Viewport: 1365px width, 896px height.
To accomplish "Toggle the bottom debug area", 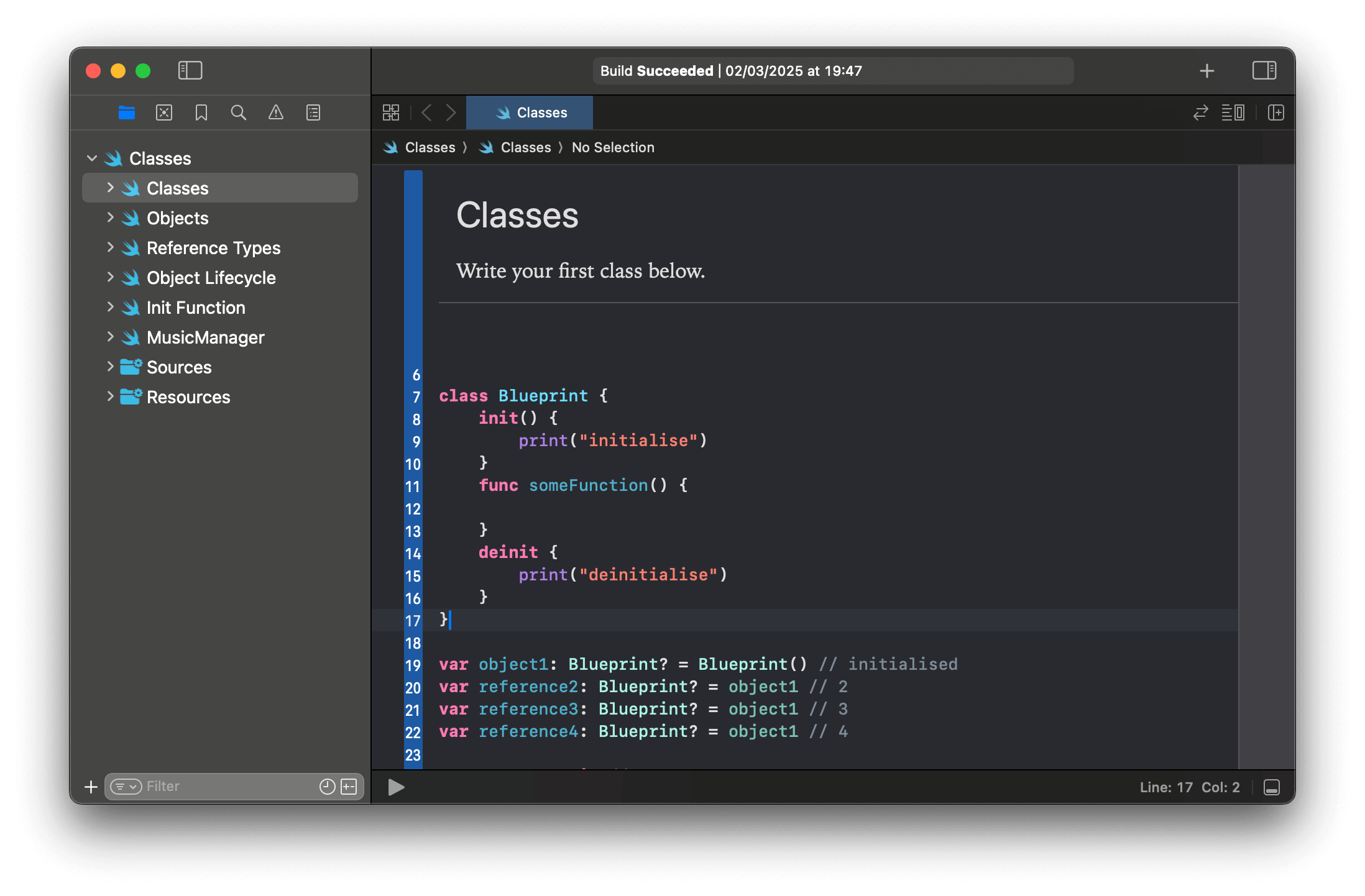I will 1271,787.
